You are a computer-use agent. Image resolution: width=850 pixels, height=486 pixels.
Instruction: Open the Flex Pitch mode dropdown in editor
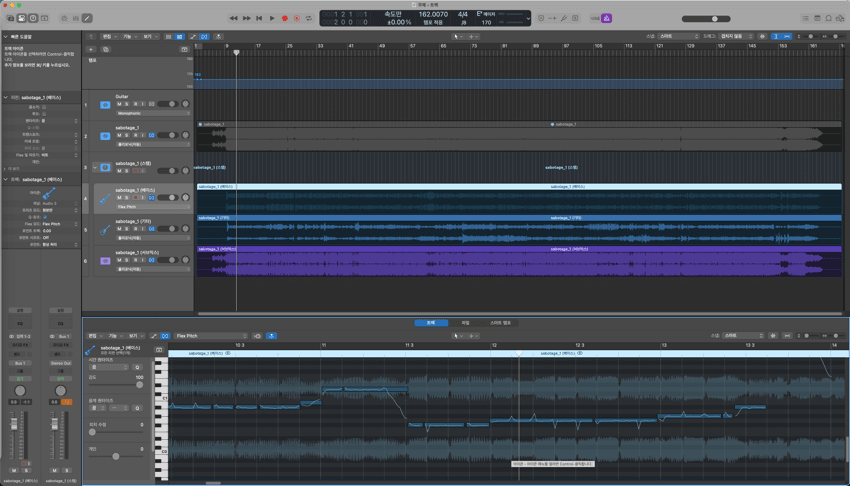point(210,336)
